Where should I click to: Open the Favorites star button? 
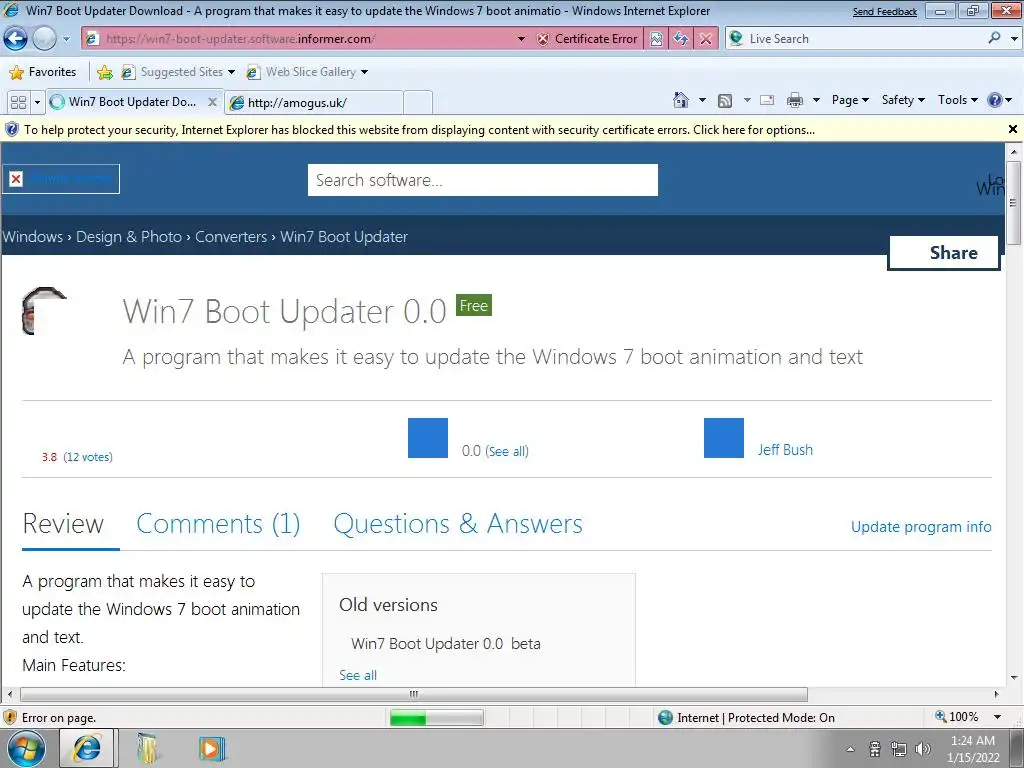click(x=43, y=72)
